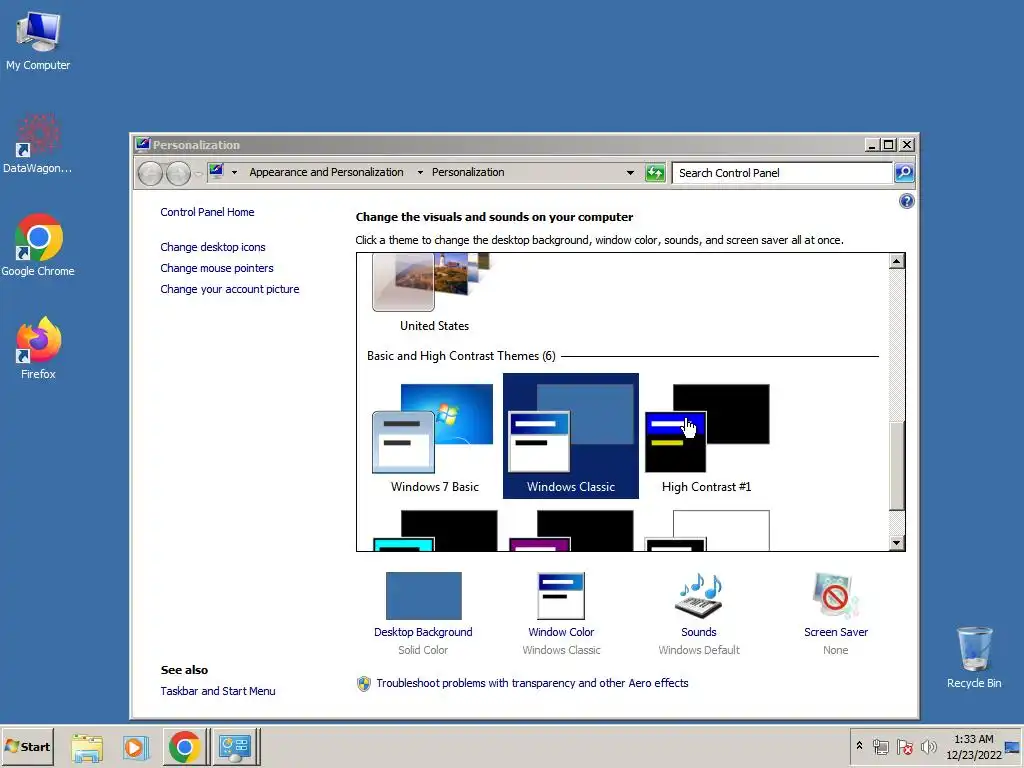Open Change mouse pointers link
1024x768 pixels.
[217, 268]
